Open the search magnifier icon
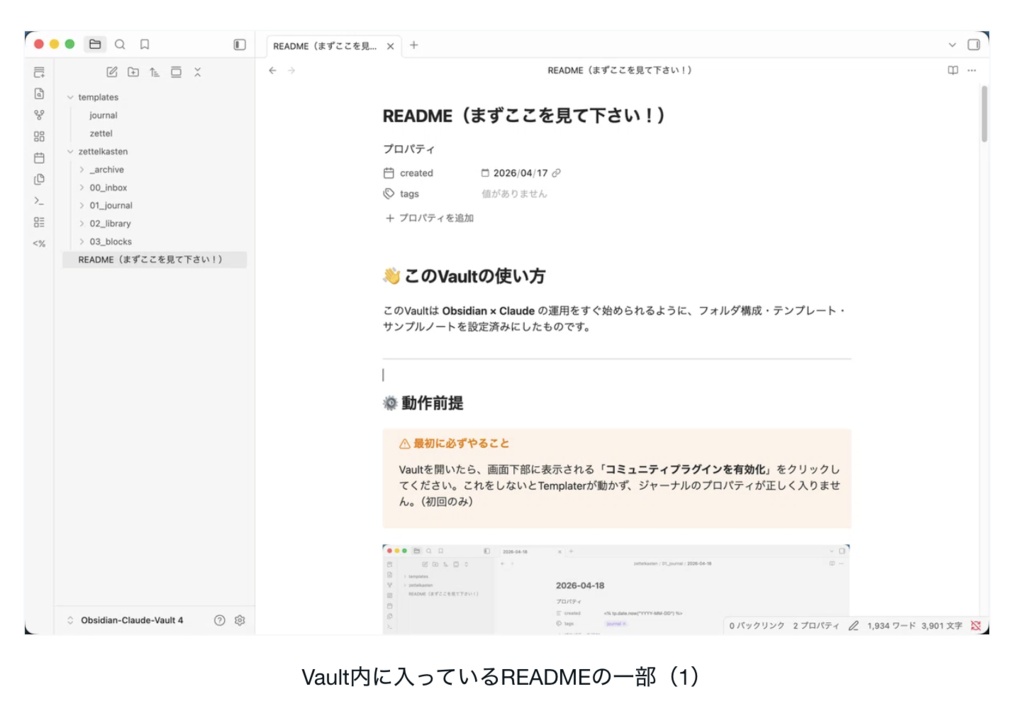 [120, 44]
